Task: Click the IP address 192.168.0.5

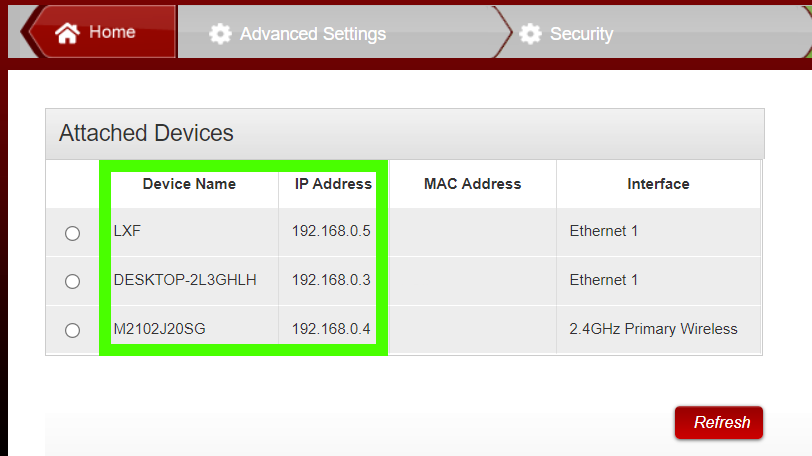Action: [331, 232]
